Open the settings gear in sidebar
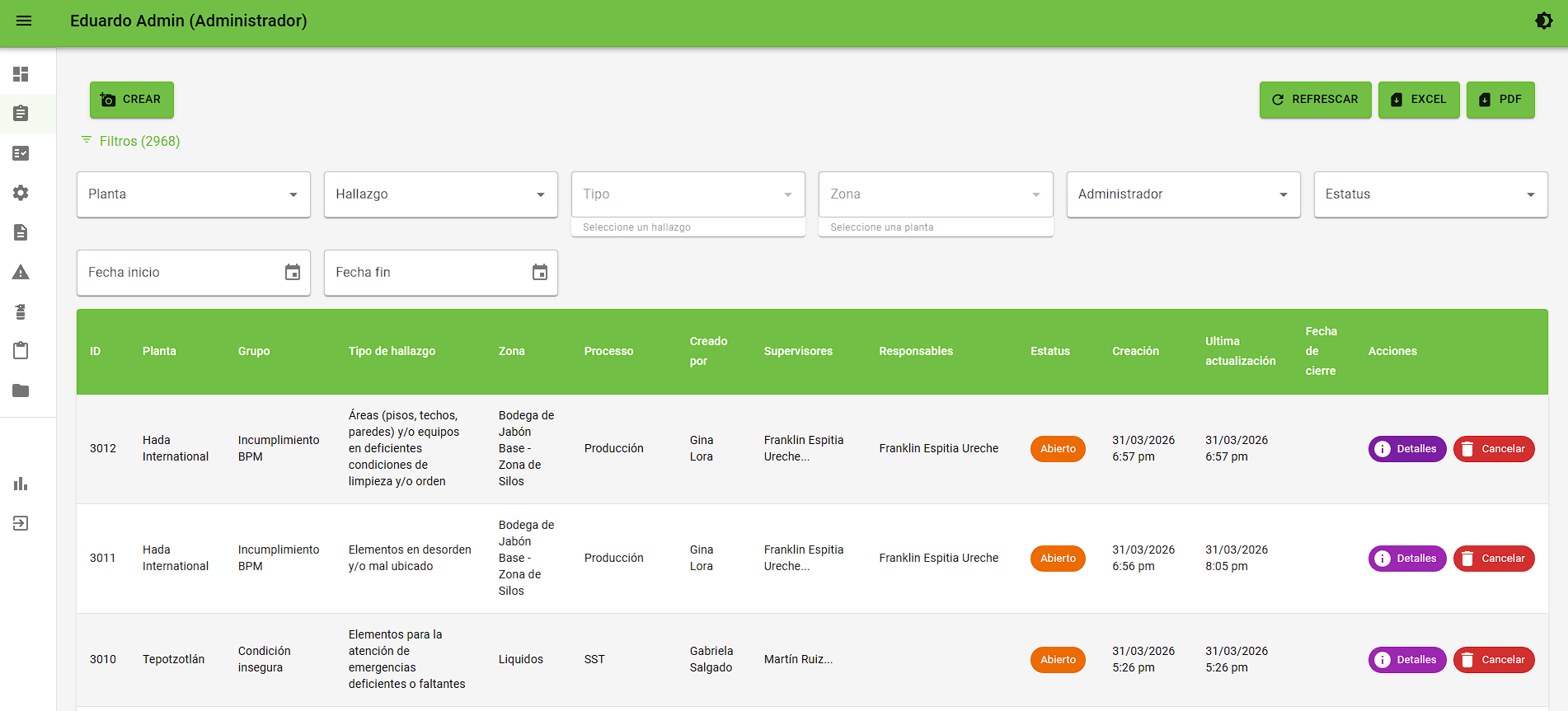Screen dimensions: 1568x711 click(21, 193)
